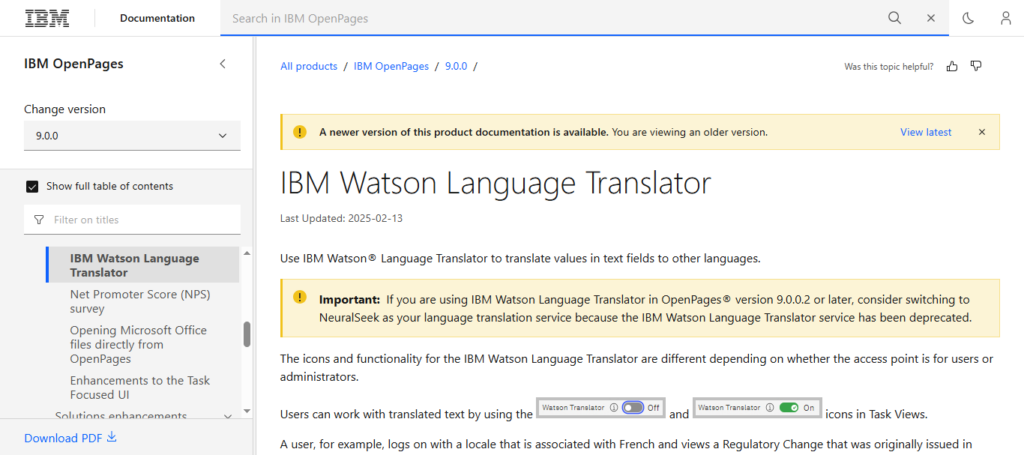1024x455 pixels.
Task: Click the Was this topic helpful? text
Action: (889, 66)
